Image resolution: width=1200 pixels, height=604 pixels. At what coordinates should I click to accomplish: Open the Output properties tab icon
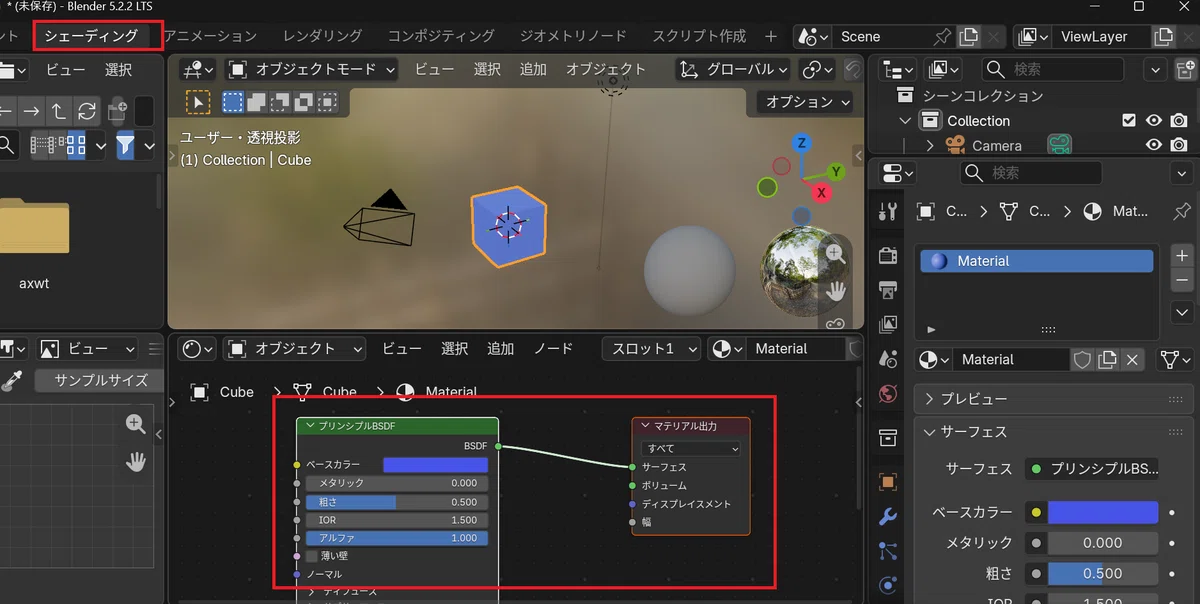coord(888,290)
